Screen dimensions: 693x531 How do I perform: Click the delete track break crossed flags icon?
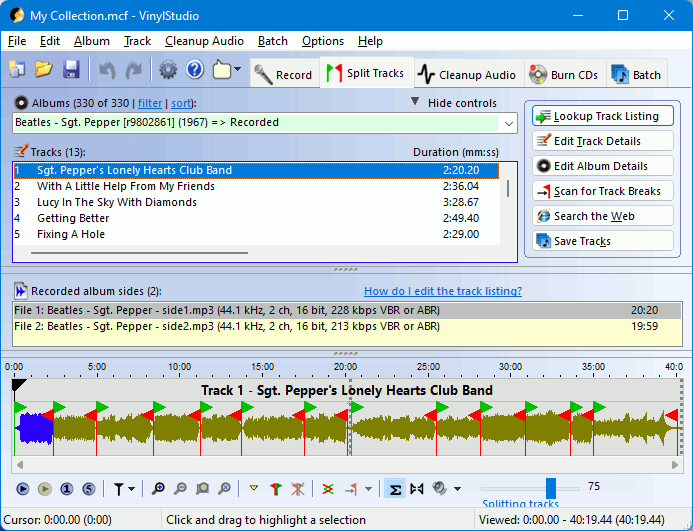tap(298, 489)
